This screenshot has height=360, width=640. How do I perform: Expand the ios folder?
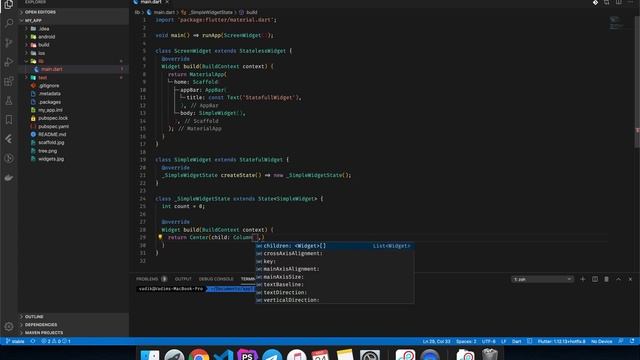coord(73,53)
